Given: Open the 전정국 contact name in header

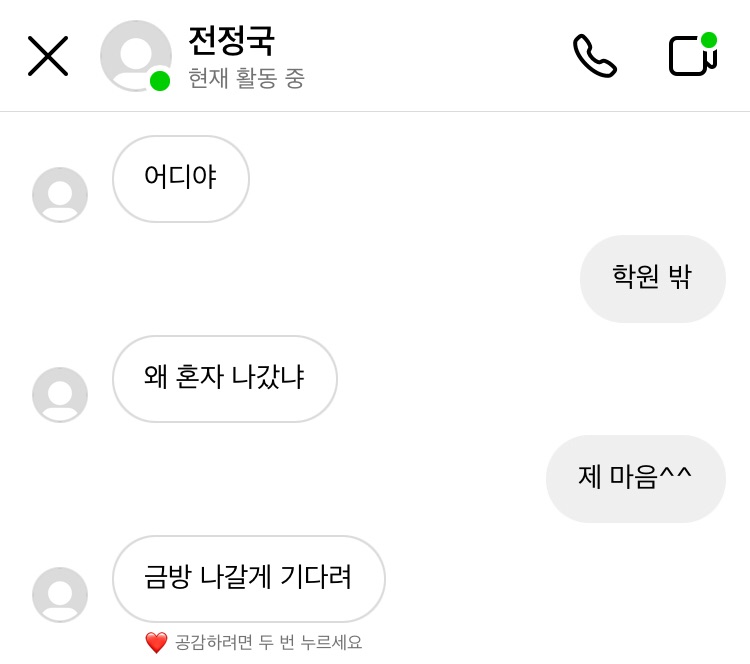Looking at the screenshot, I should [x=231, y=40].
